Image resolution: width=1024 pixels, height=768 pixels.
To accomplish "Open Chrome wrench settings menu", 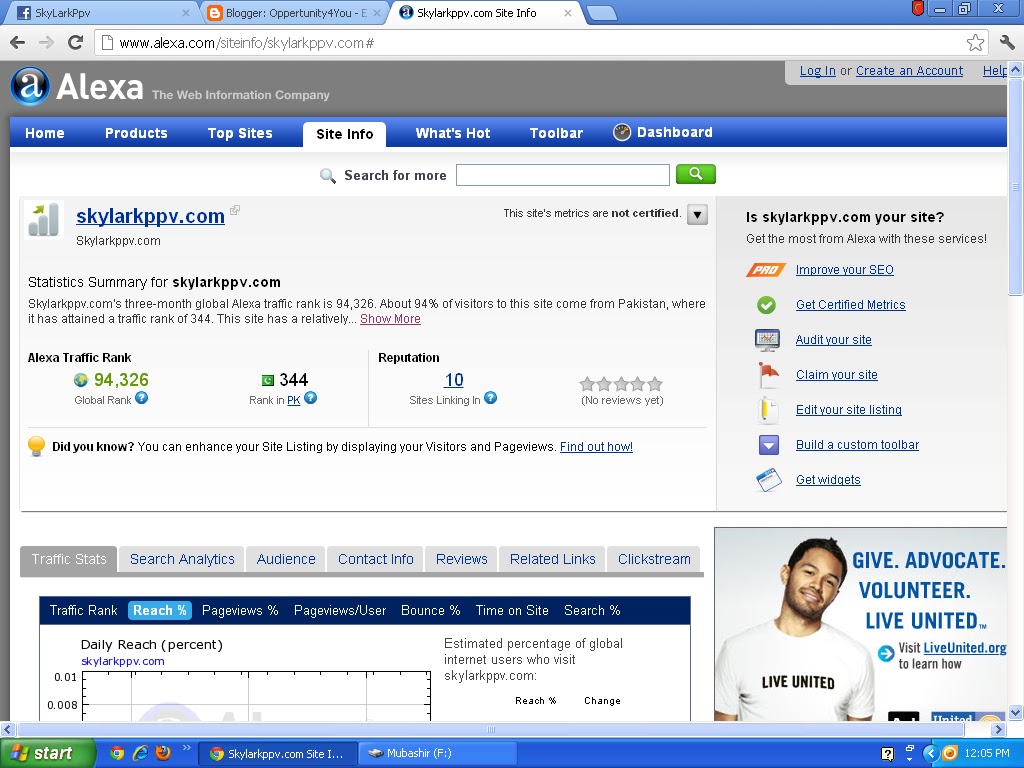I will 1007,43.
